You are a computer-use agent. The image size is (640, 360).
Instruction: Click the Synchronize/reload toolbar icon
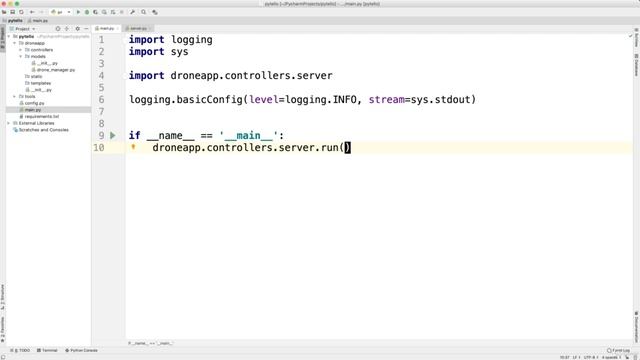(x=21, y=12)
